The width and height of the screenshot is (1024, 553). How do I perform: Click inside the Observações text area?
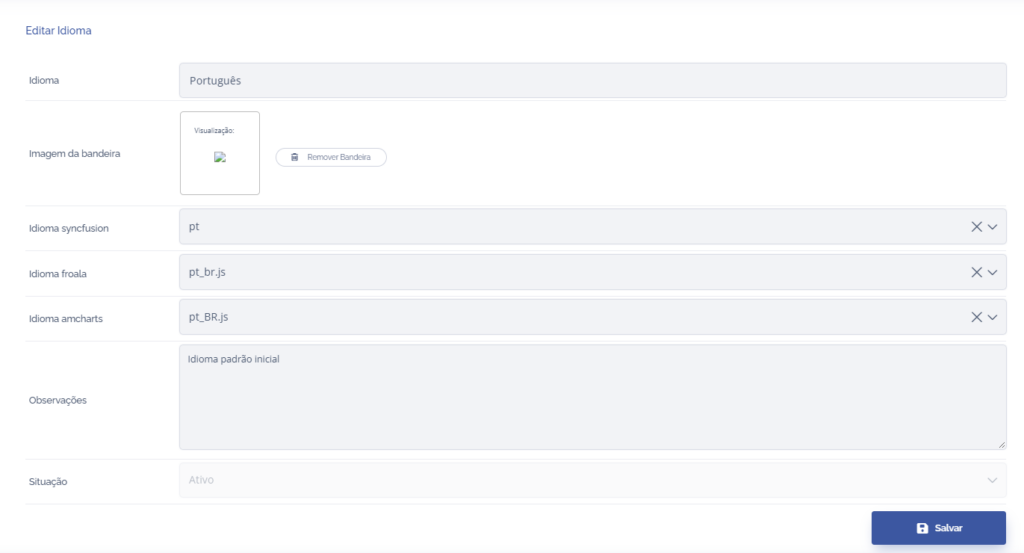pos(592,400)
